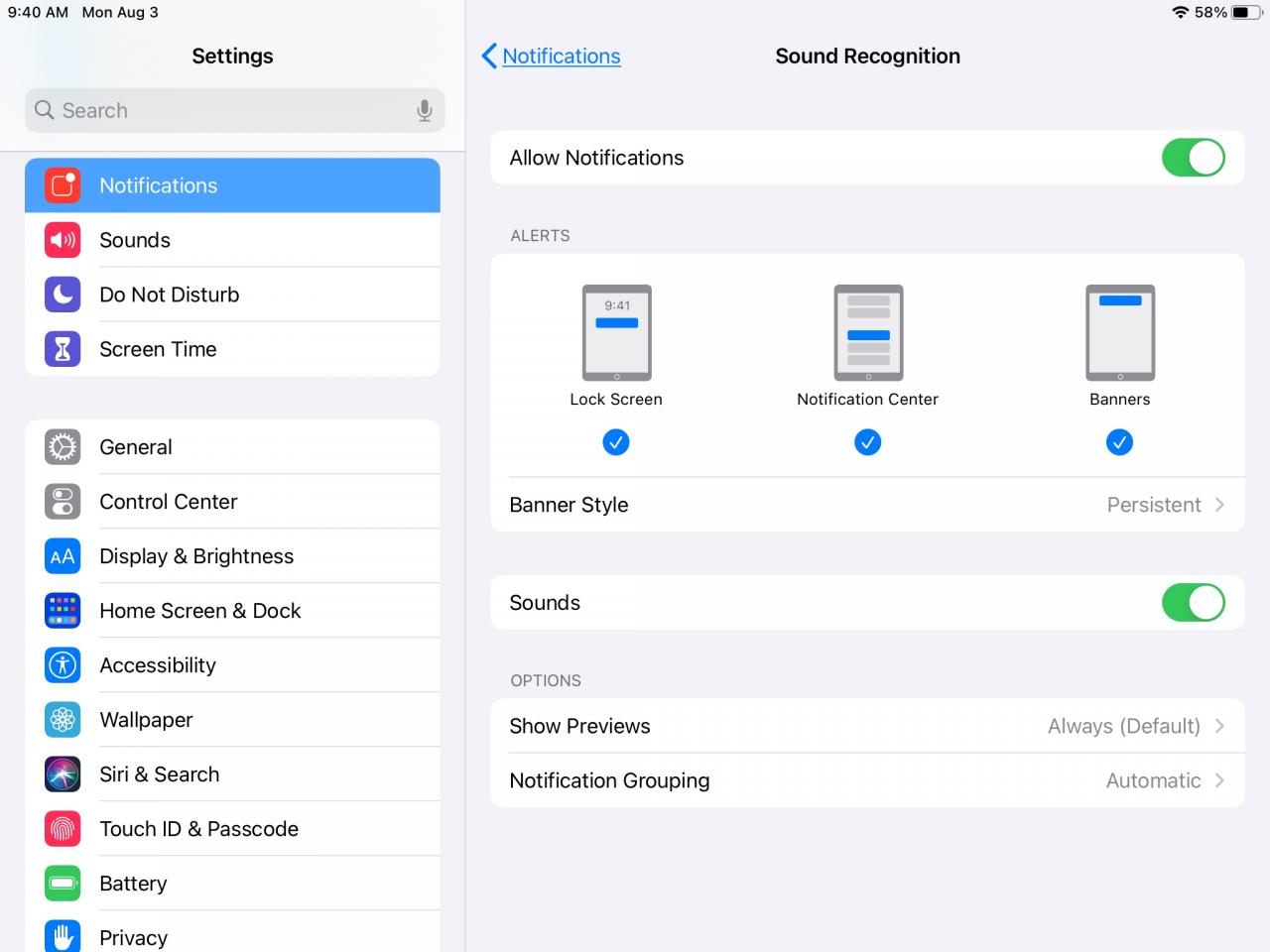1270x952 pixels.
Task: Tap the Mon Aug 3 date text
Action: pyautogui.click(x=120, y=12)
